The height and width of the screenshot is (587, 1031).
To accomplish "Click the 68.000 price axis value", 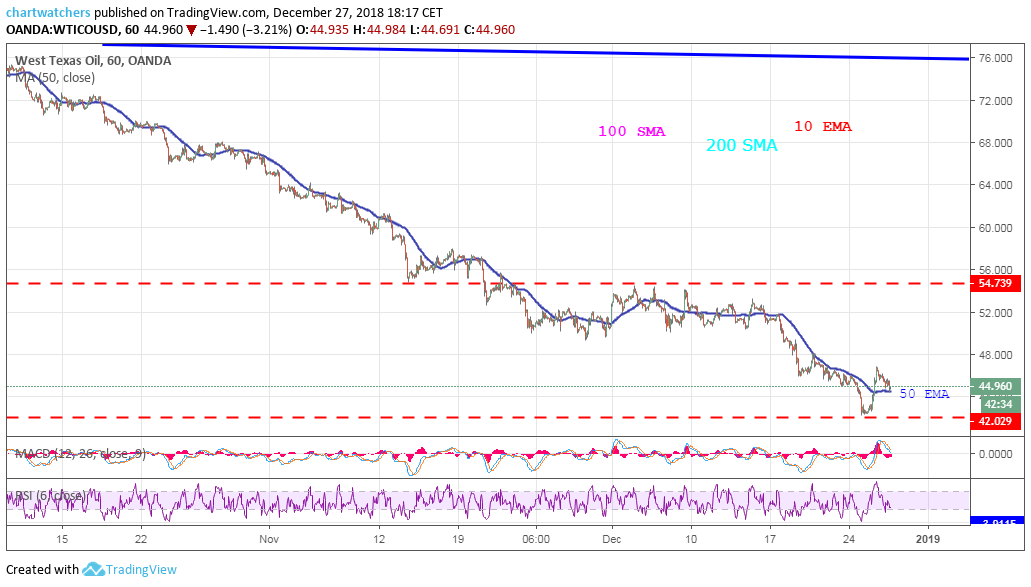I will tap(995, 143).
